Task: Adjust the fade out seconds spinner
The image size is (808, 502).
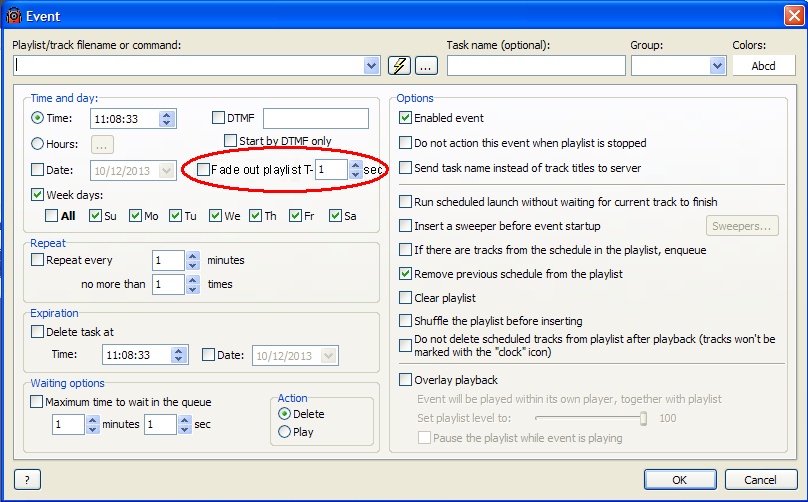Action: 356,170
